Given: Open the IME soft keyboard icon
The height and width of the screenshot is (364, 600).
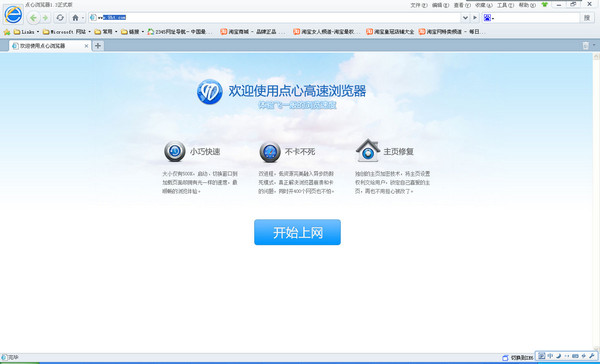Looking at the screenshot, I should (x=575, y=356).
